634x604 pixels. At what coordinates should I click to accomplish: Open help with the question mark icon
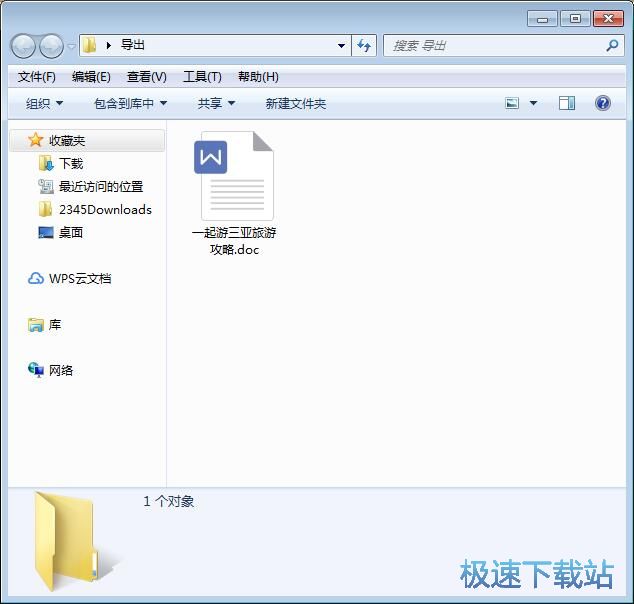click(602, 103)
